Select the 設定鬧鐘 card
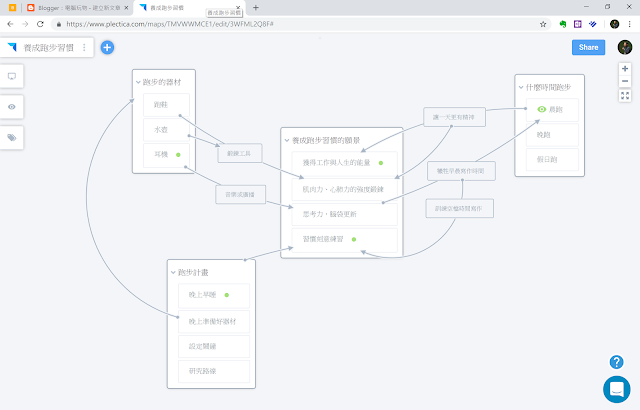Viewport: 640px width, 410px height. tap(214, 346)
